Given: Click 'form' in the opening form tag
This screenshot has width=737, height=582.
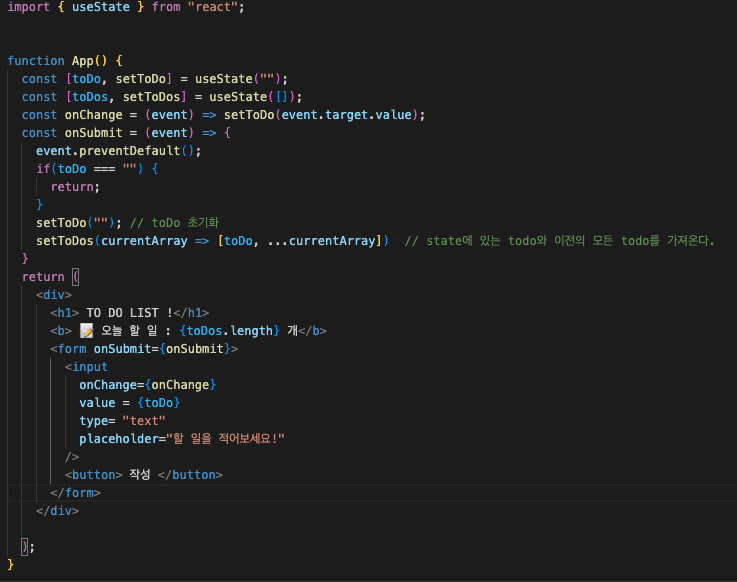Looking at the screenshot, I should 72,349.
